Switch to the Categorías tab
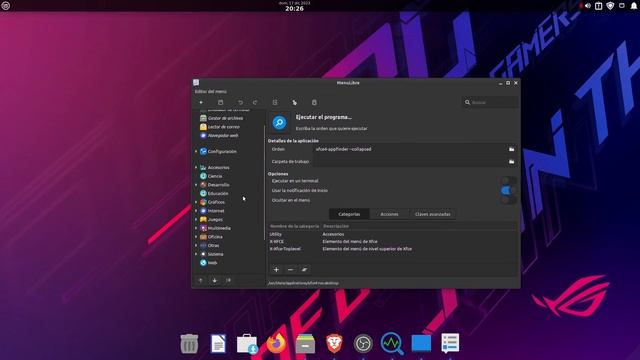The width and height of the screenshot is (640, 360). click(349, 214)
